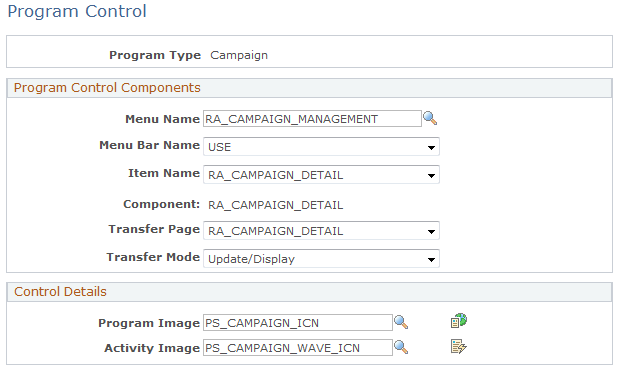The height and width of the screenshot is (371, 619).
Task: Open the Item Name dropdown
Action: [x=321, y=175]
